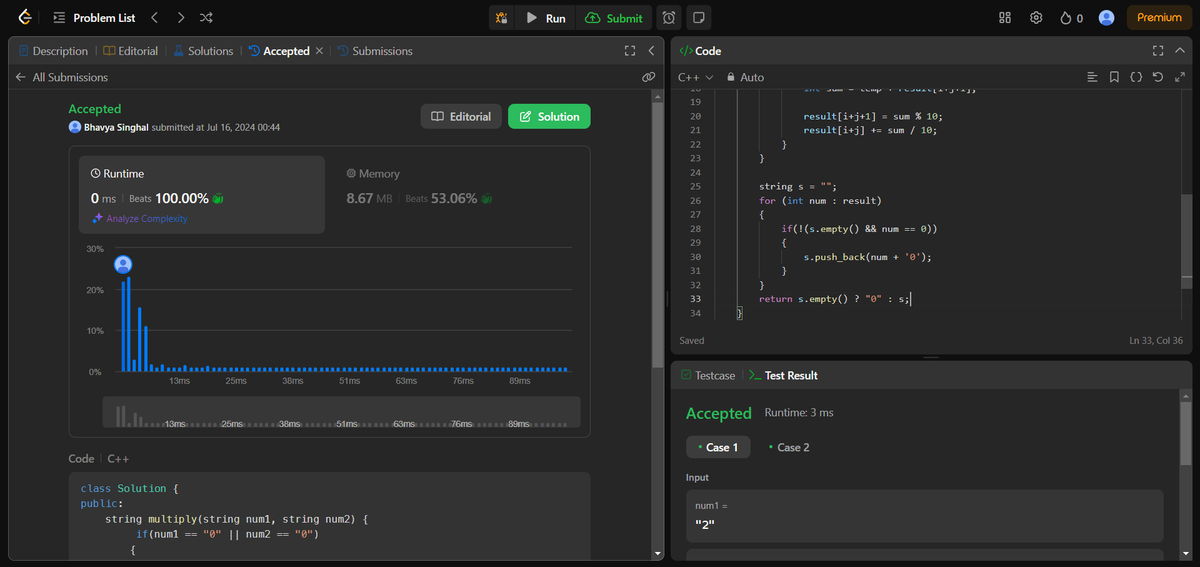The height and width of the screenshot is (567, 1200).
Task: Select the Accepted tab
Action: coord(279,51)
